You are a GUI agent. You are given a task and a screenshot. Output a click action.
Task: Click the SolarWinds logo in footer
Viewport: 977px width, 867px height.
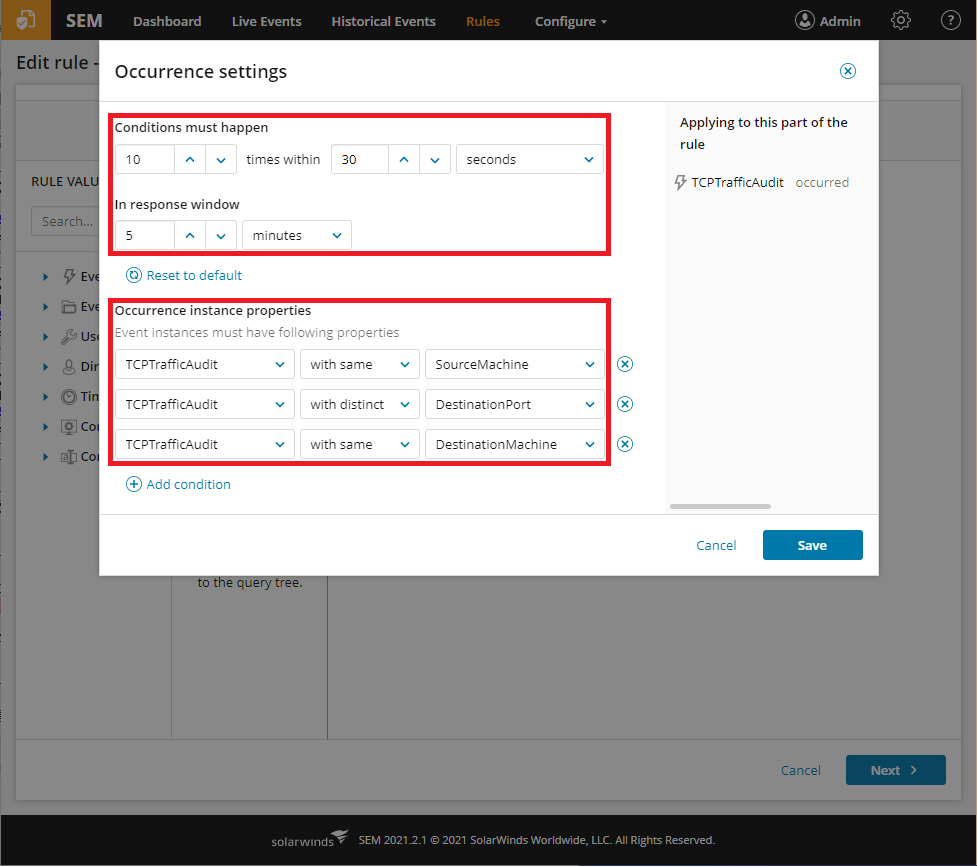(x=310, y=839)
